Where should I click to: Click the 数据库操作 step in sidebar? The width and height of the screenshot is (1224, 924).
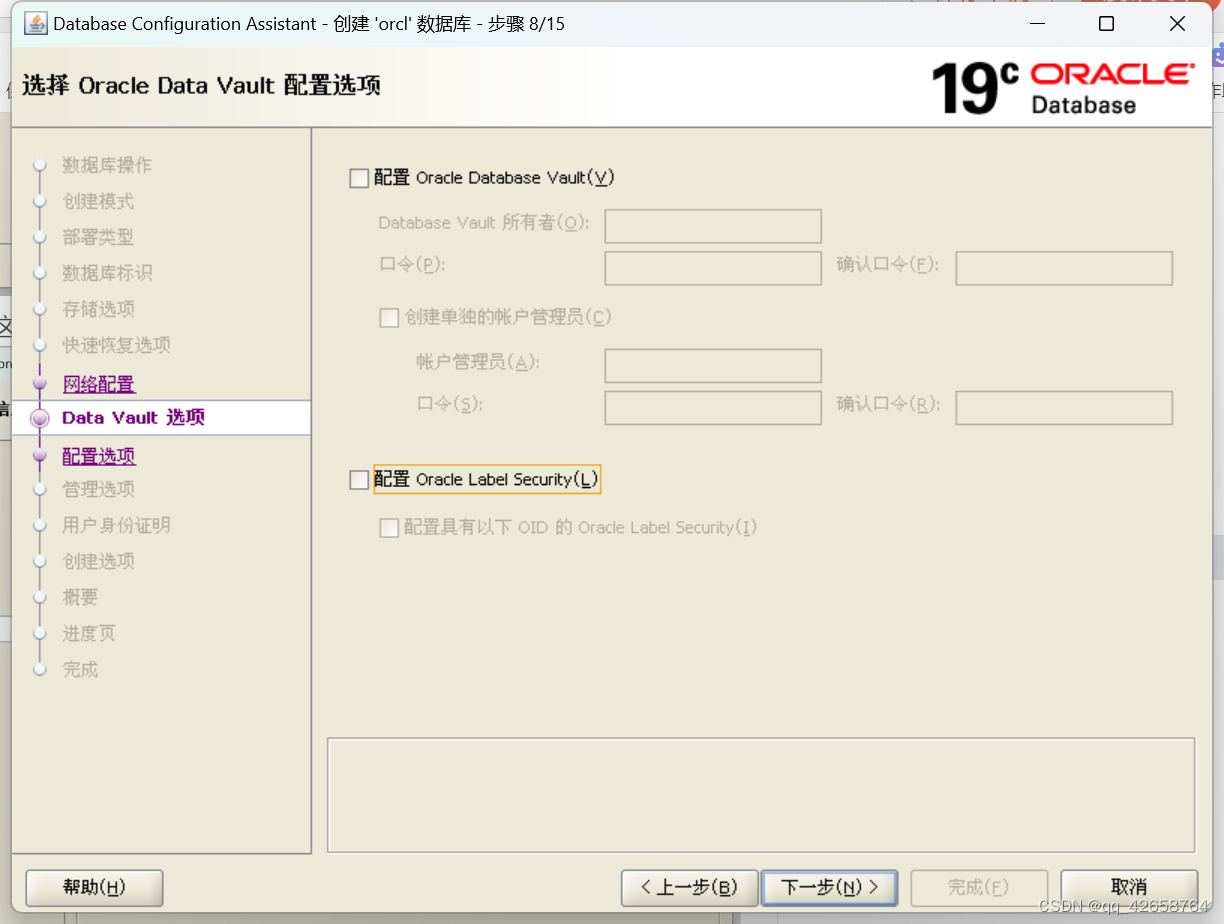(107, 165)
